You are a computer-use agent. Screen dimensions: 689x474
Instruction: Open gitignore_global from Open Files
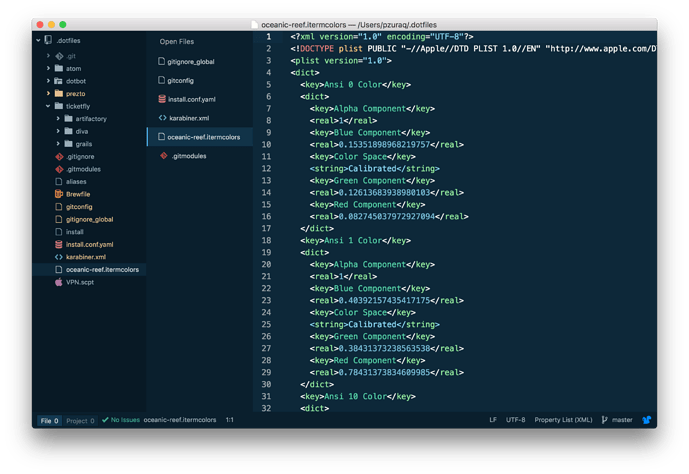[x=199, y=62]
